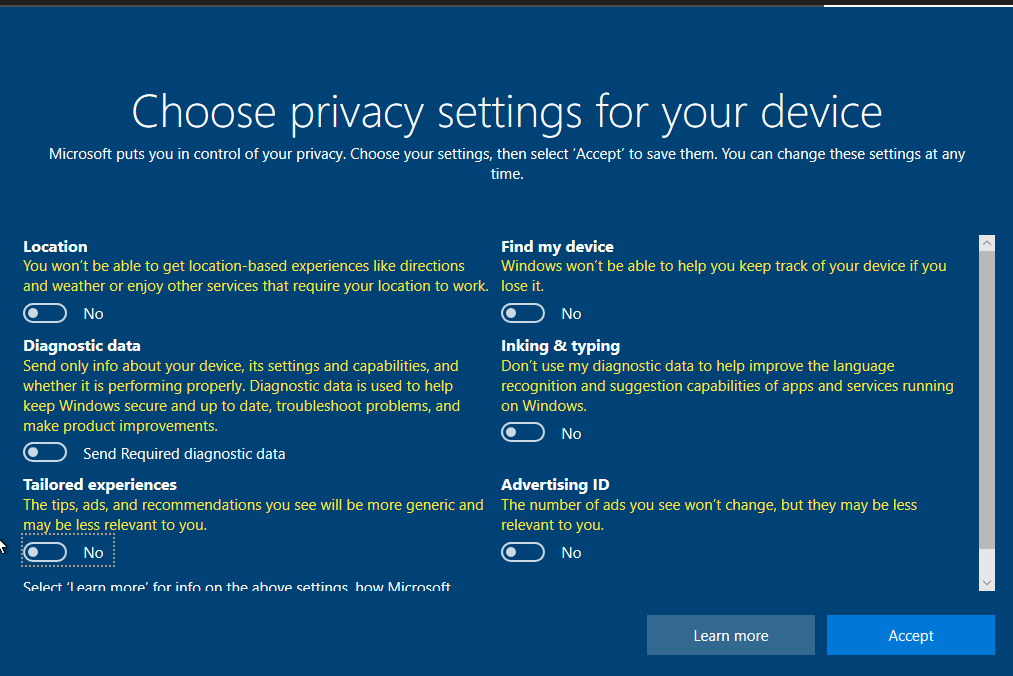Viewport: 1013px width, 676px height.
Task: Toggle the Advertising ID switch
Action: [x=523, y=552]
